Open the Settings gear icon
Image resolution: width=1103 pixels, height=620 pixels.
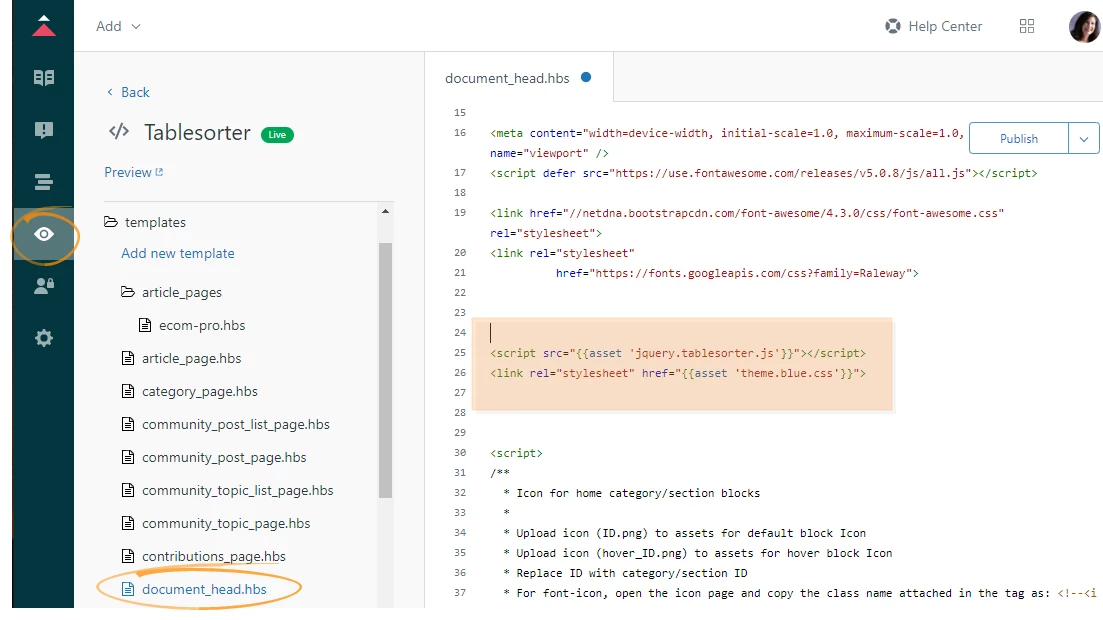pyautogui.click(x=44, y=338)
